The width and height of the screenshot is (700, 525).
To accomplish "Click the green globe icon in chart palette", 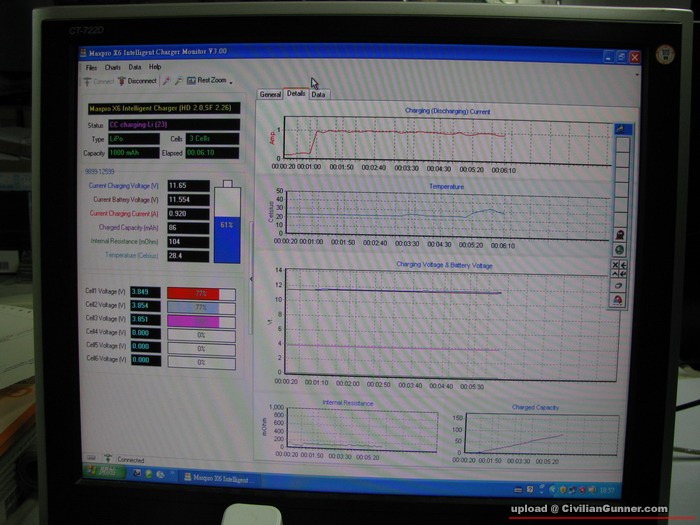I will pyautogui.click(x=620, y=249).
